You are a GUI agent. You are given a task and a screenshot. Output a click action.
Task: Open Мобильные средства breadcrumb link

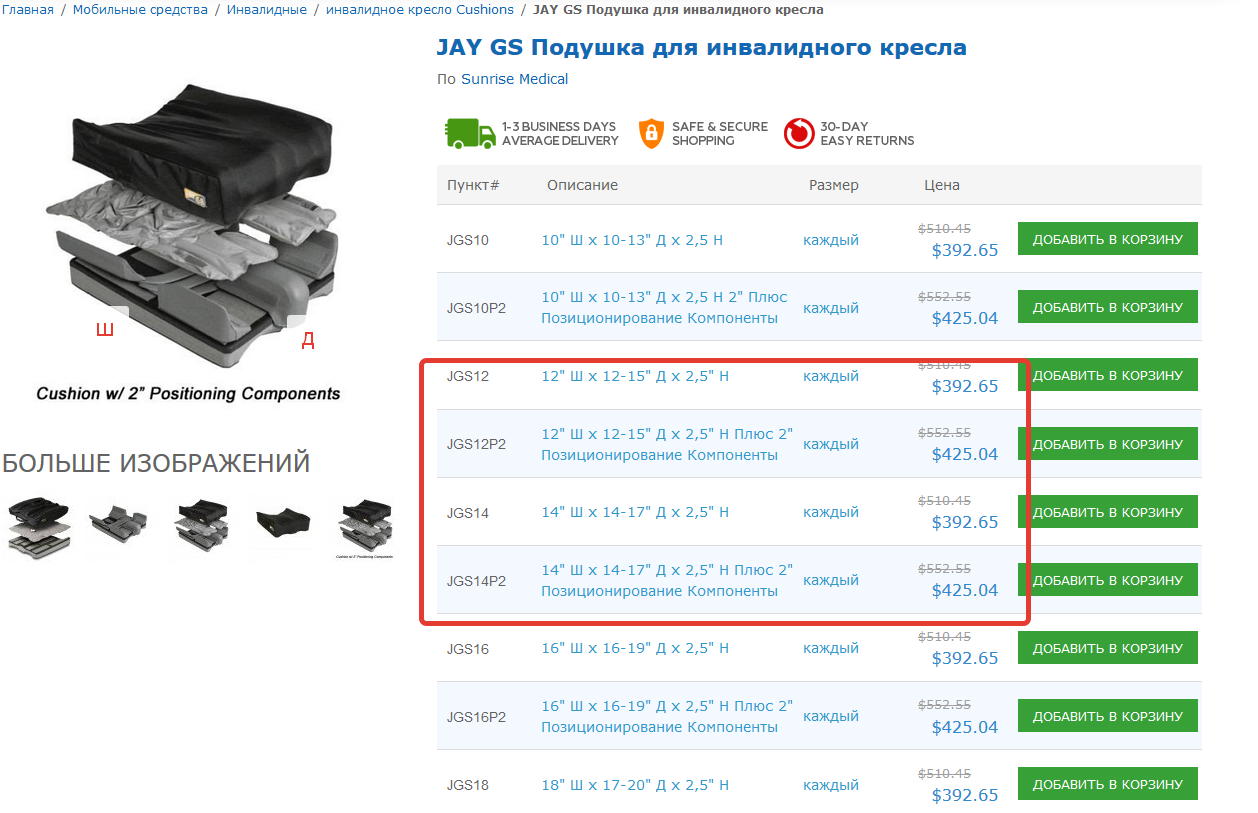[x=141, y=10]
